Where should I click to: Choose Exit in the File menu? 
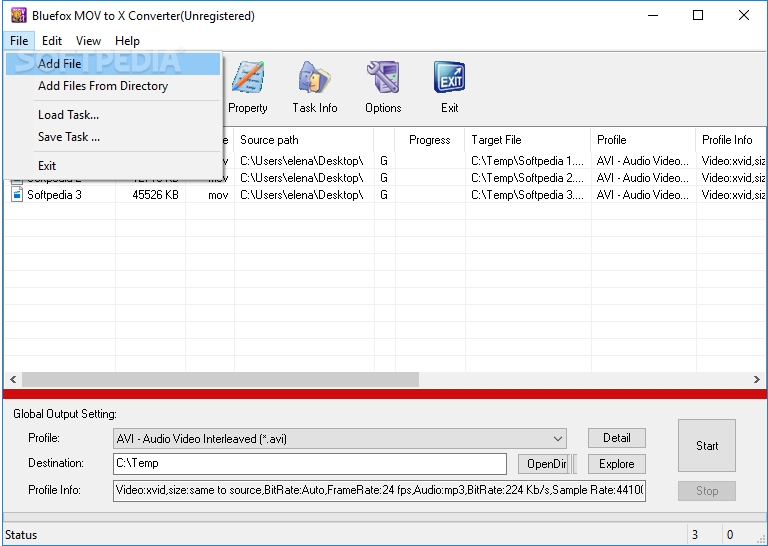click(113, 166)
